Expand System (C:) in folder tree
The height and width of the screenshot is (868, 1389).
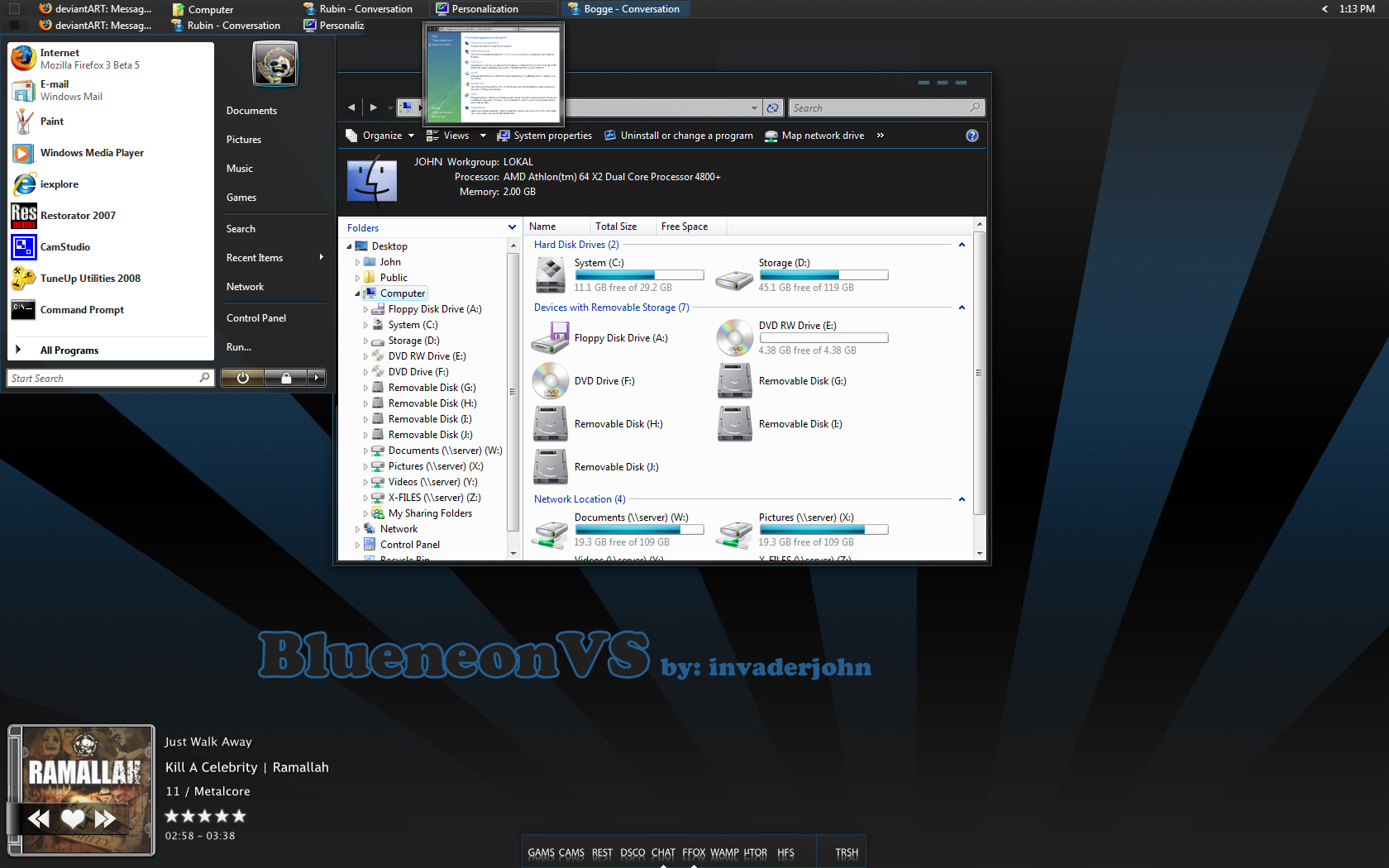coord(365,325)
